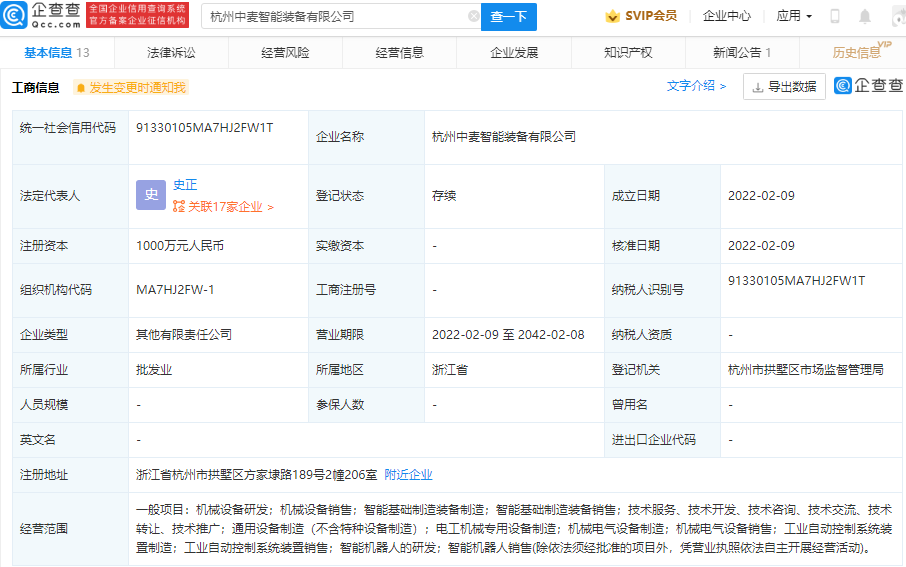Open the 历史信息 VIP tab
This screenshot has height=567, width=906.
[x=857, y=53]
